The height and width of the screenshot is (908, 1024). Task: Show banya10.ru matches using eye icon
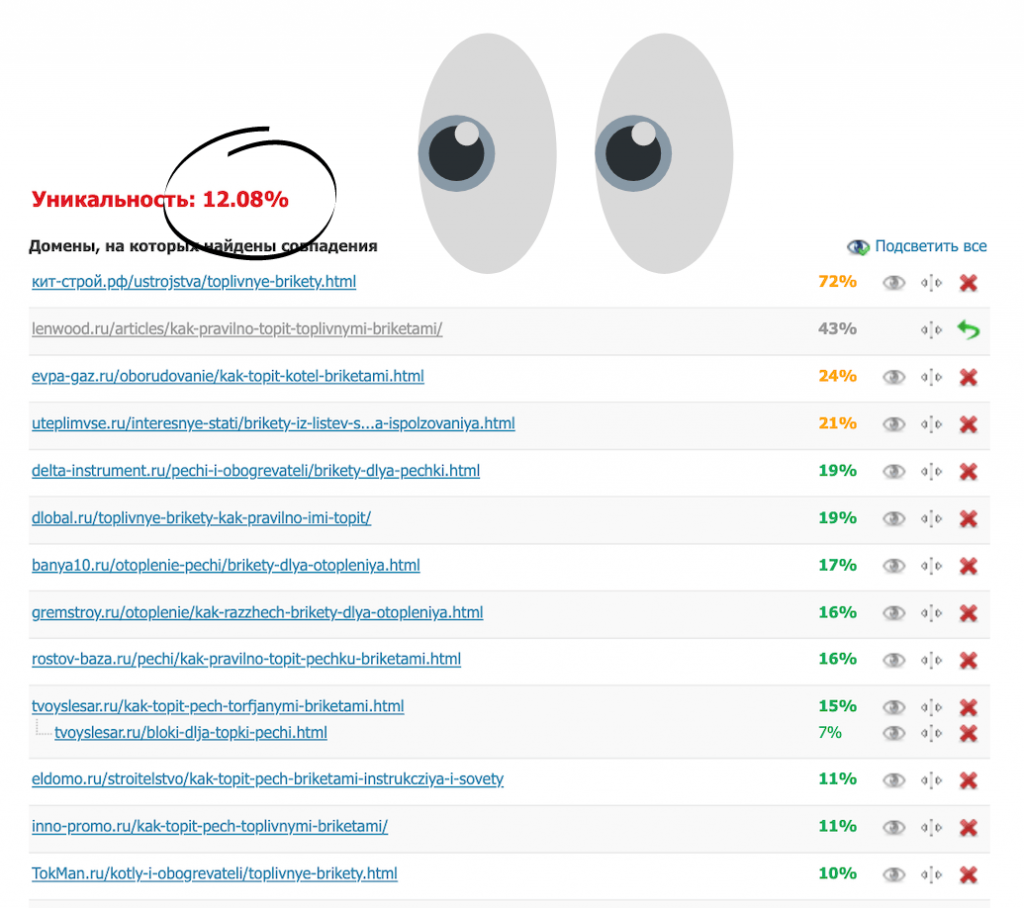pyautogui.click(x=894, y=566)
